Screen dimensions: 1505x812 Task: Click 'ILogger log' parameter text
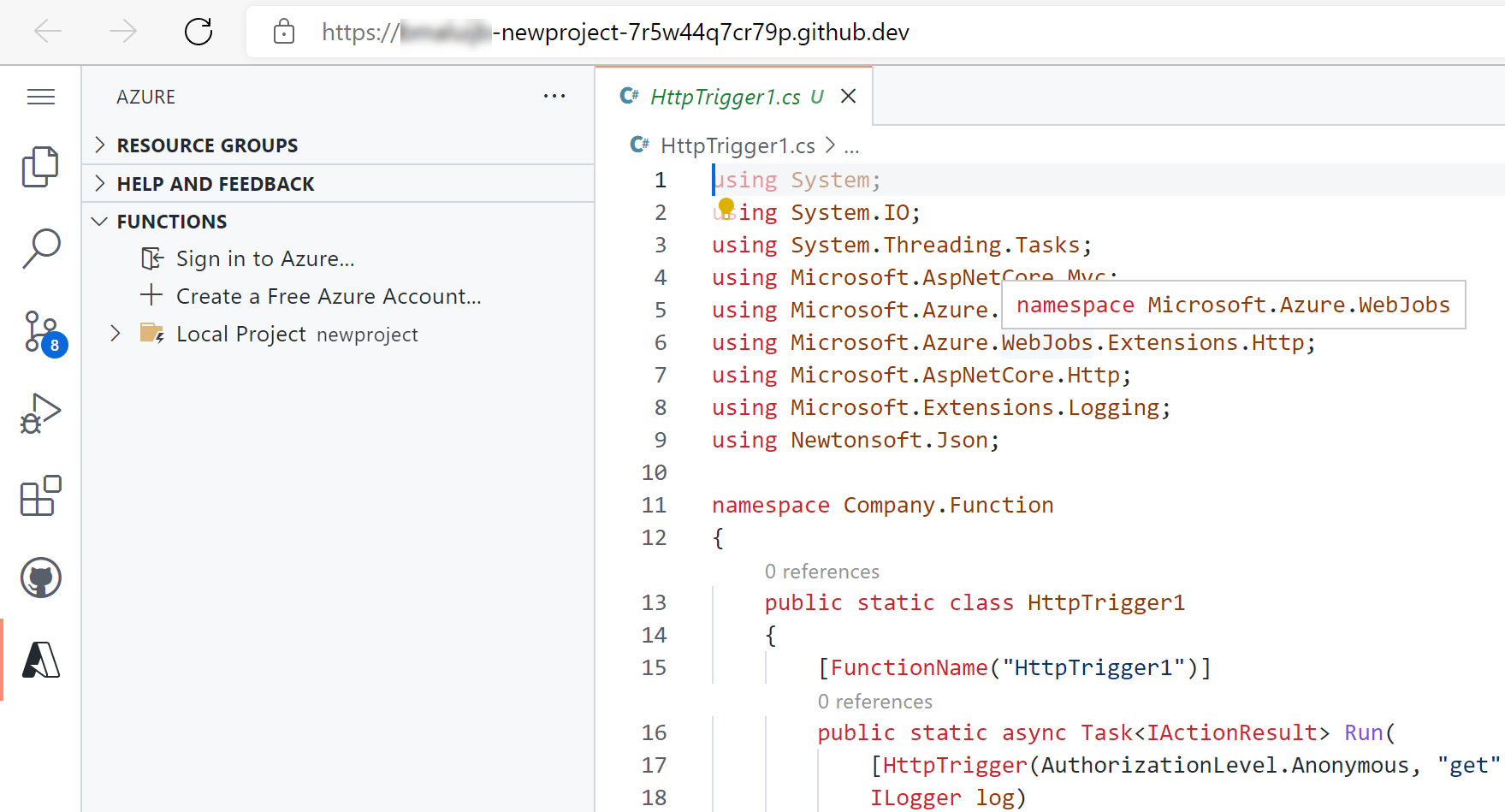click(942, 797)
